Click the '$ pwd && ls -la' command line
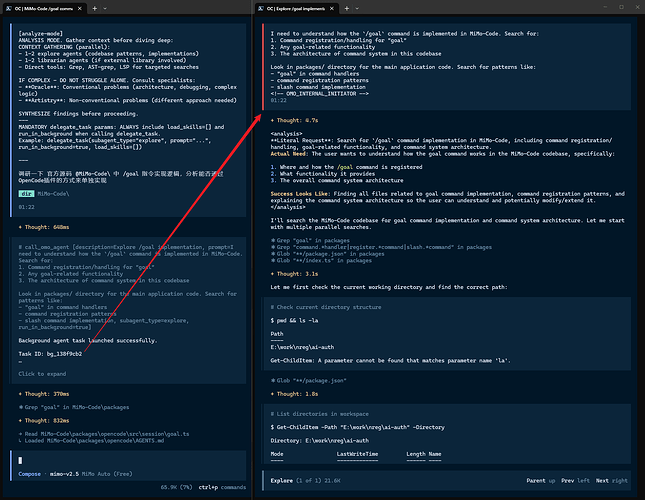645x500 pixels. pos(294,320)
